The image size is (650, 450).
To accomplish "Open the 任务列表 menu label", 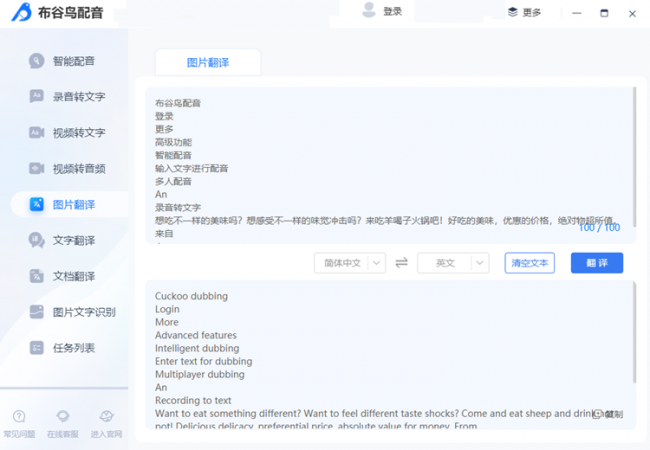I will pos(74,348).
